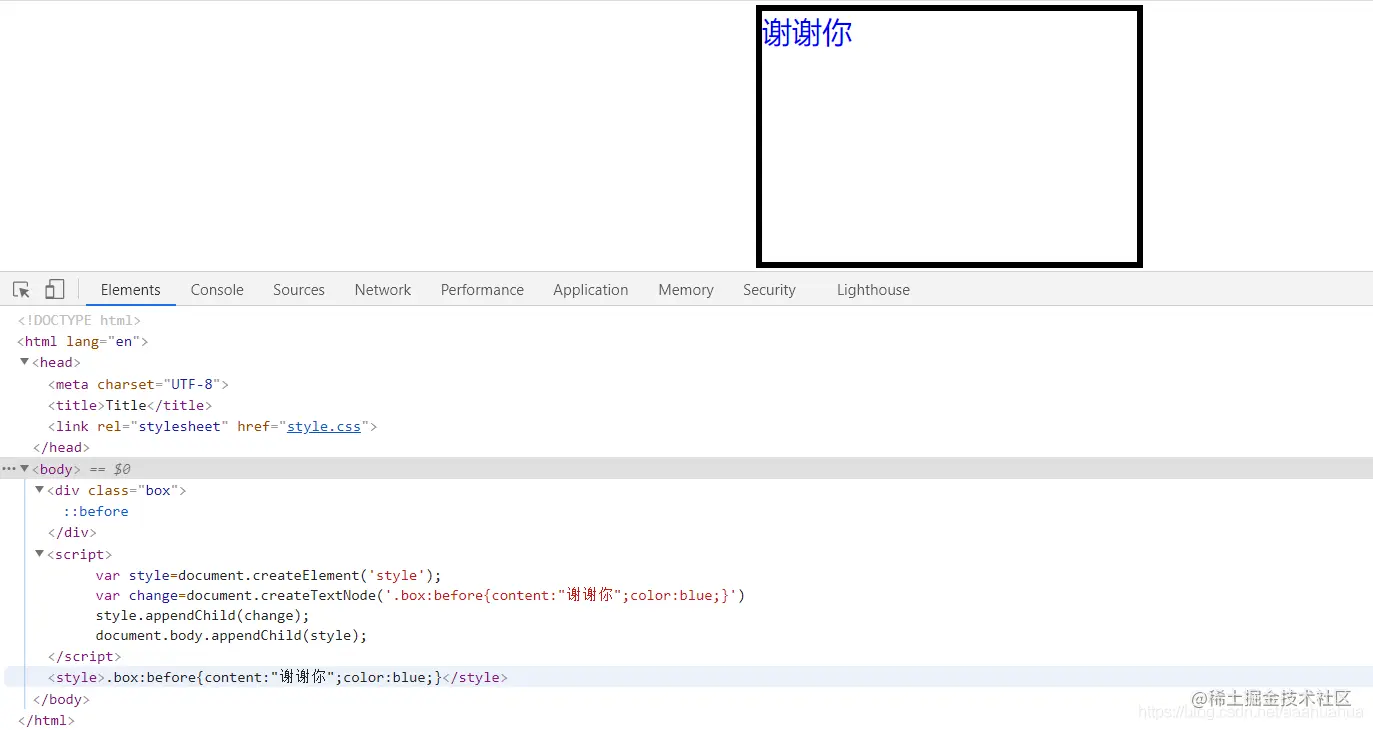Select the closing </div> tag
This screenshot has height=730, width=1373.
click(x=72, y=532)
